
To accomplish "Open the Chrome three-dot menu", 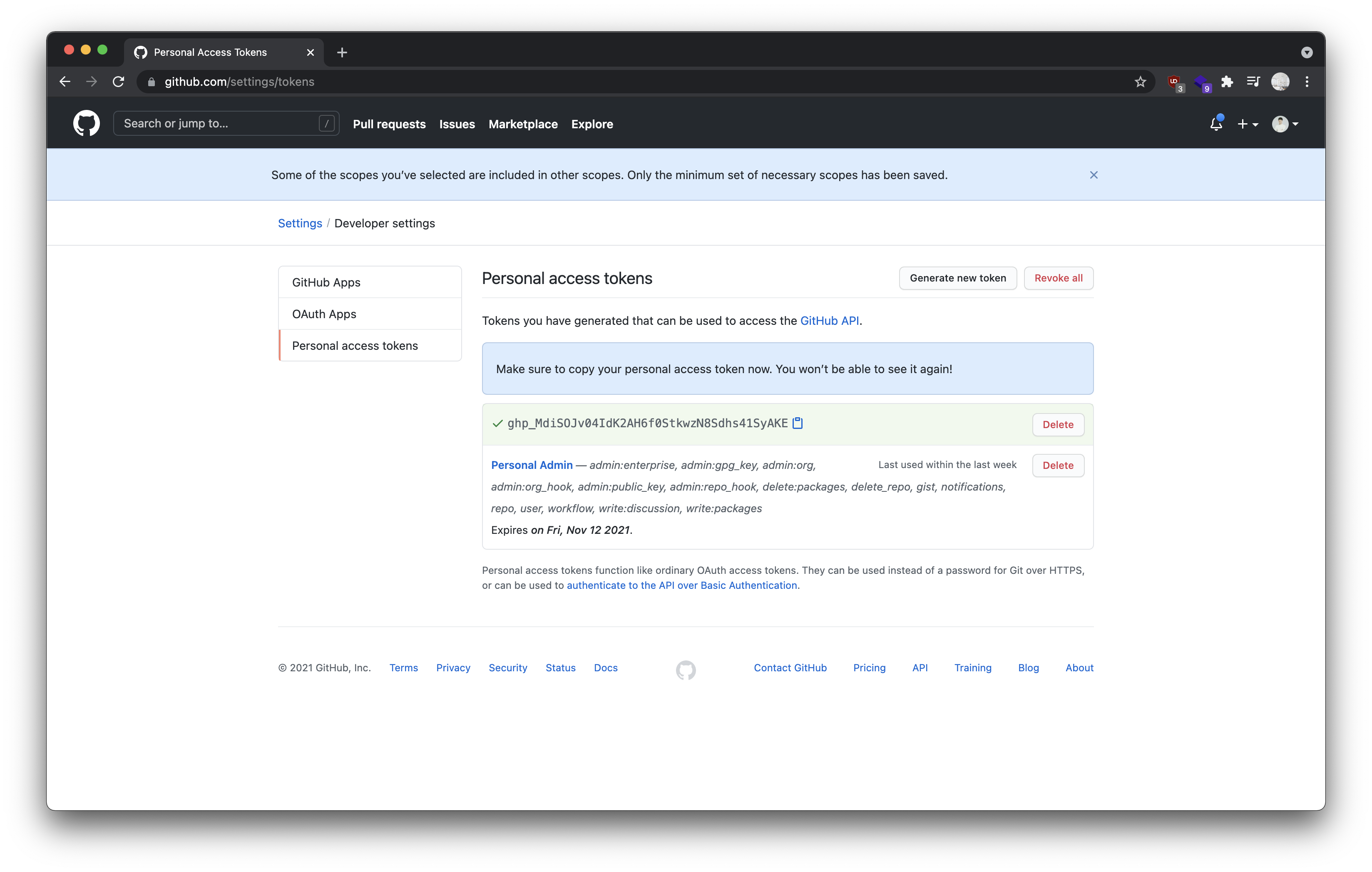I will tap(1307, 82).
